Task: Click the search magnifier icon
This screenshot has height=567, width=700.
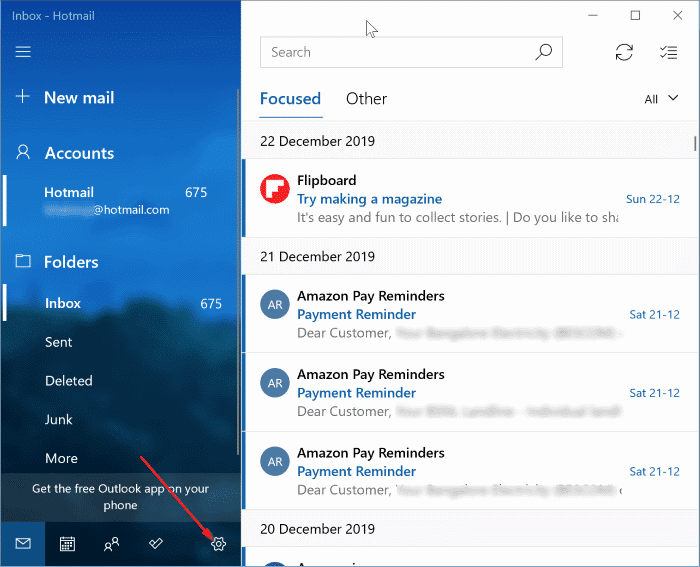Action: [543, 52]
